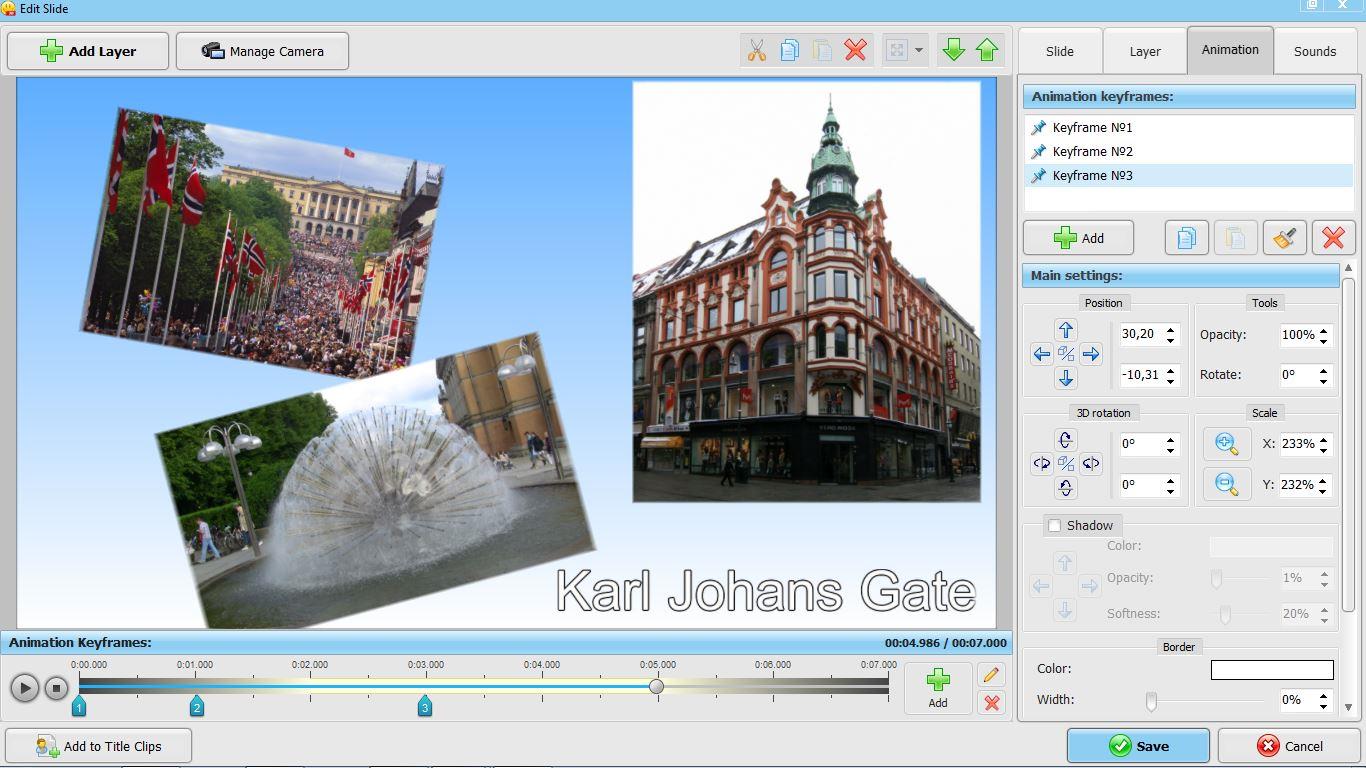Move position up with blue up arrow
1366x768 pixels.
1065,330
